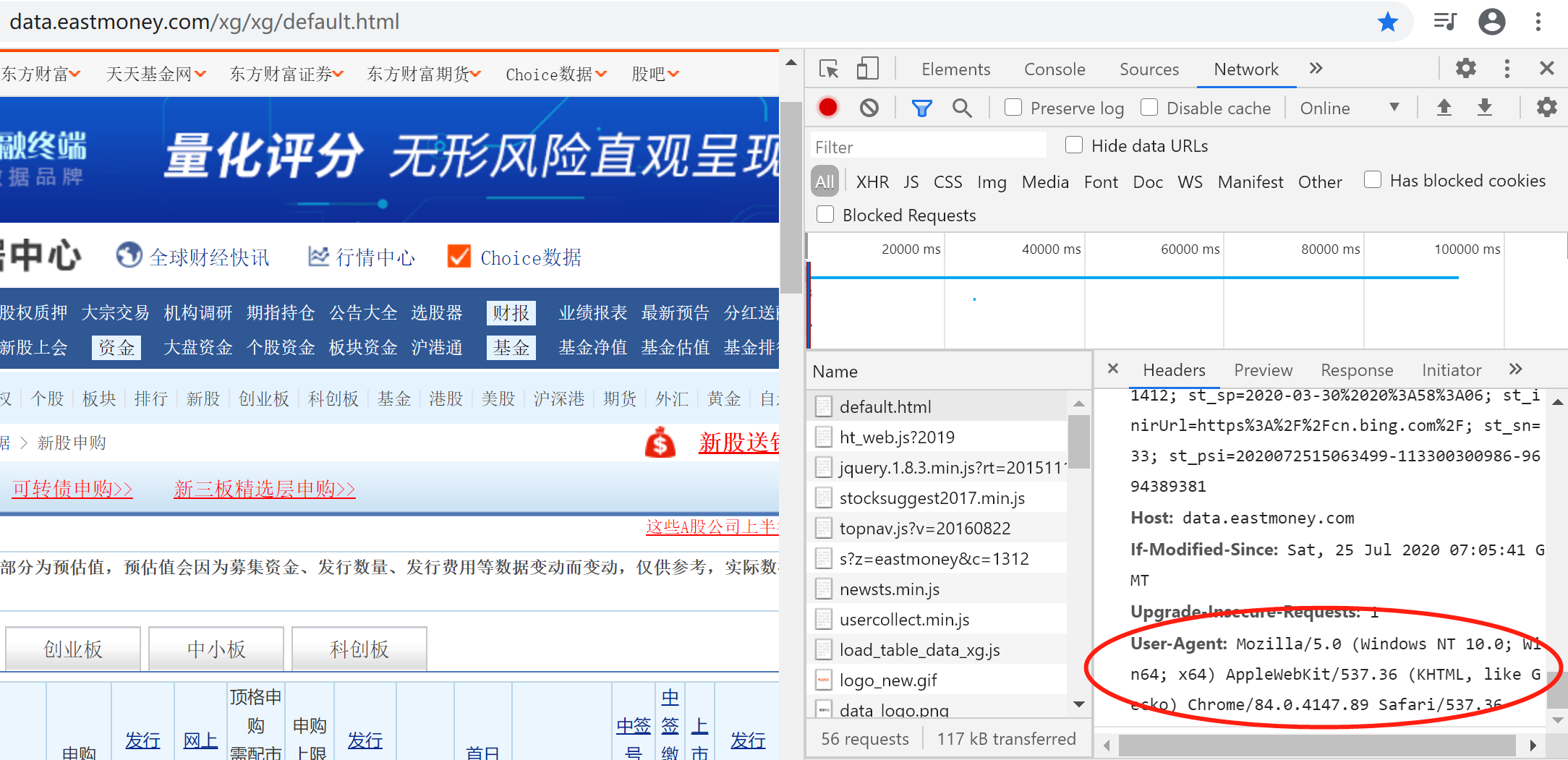Viewport: 1568px width, 760px height.
Task: Close the DevTools panel
Action: 1547,68
